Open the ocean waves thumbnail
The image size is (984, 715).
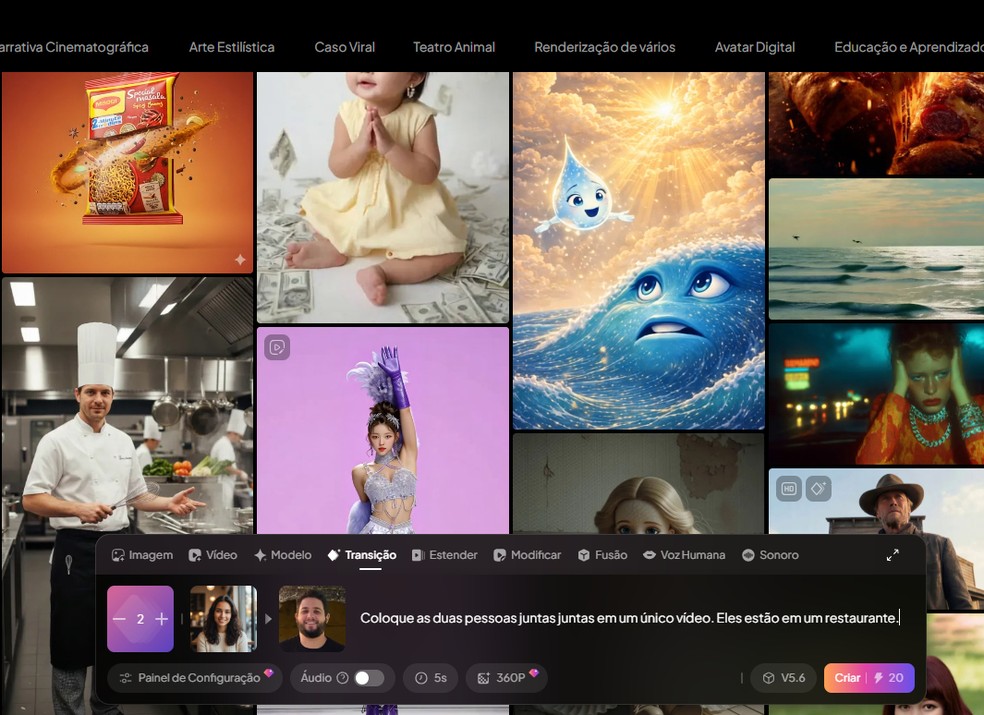point(876,249)
